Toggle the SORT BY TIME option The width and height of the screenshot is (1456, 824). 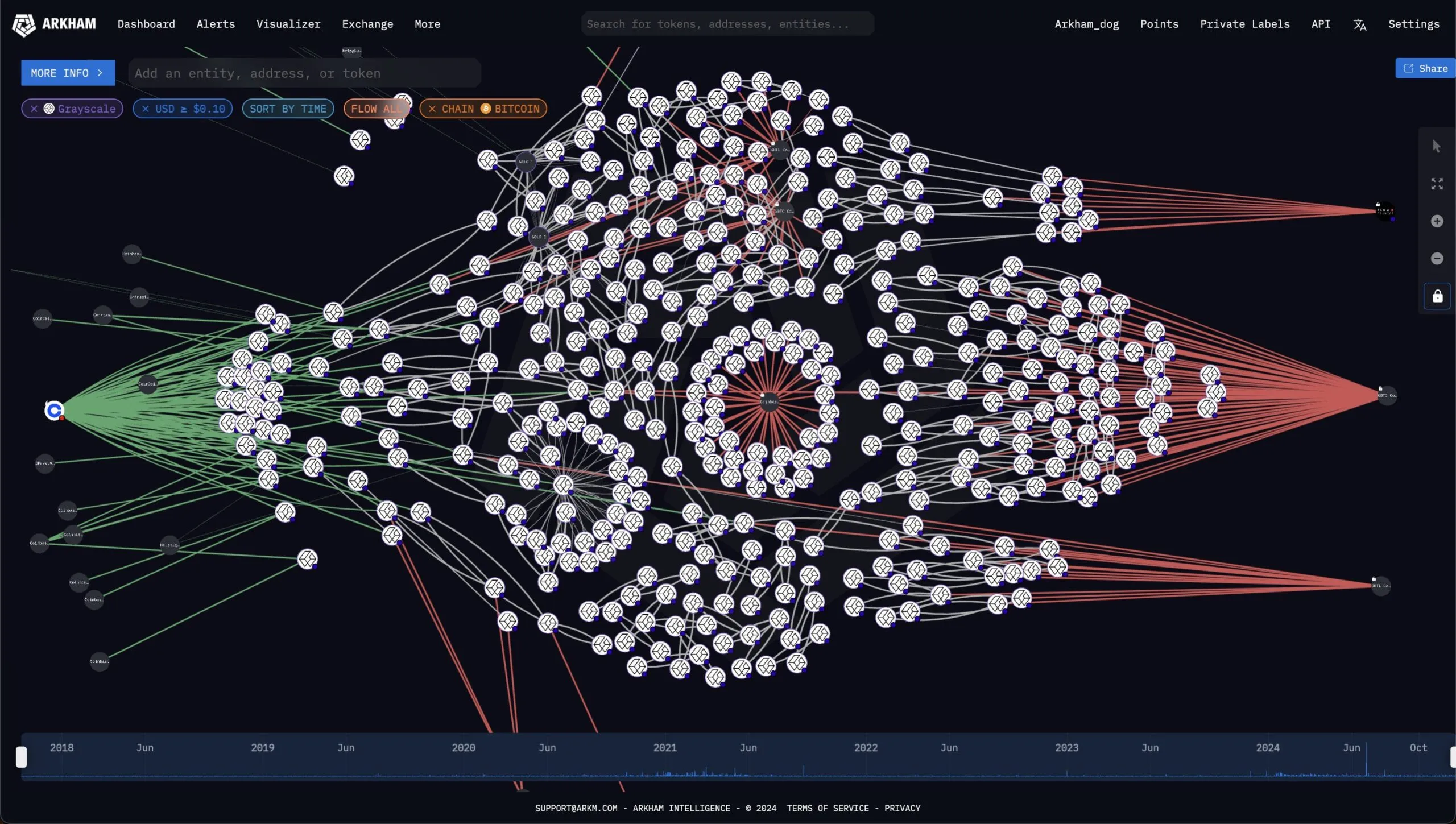click(x=288, y=109)
